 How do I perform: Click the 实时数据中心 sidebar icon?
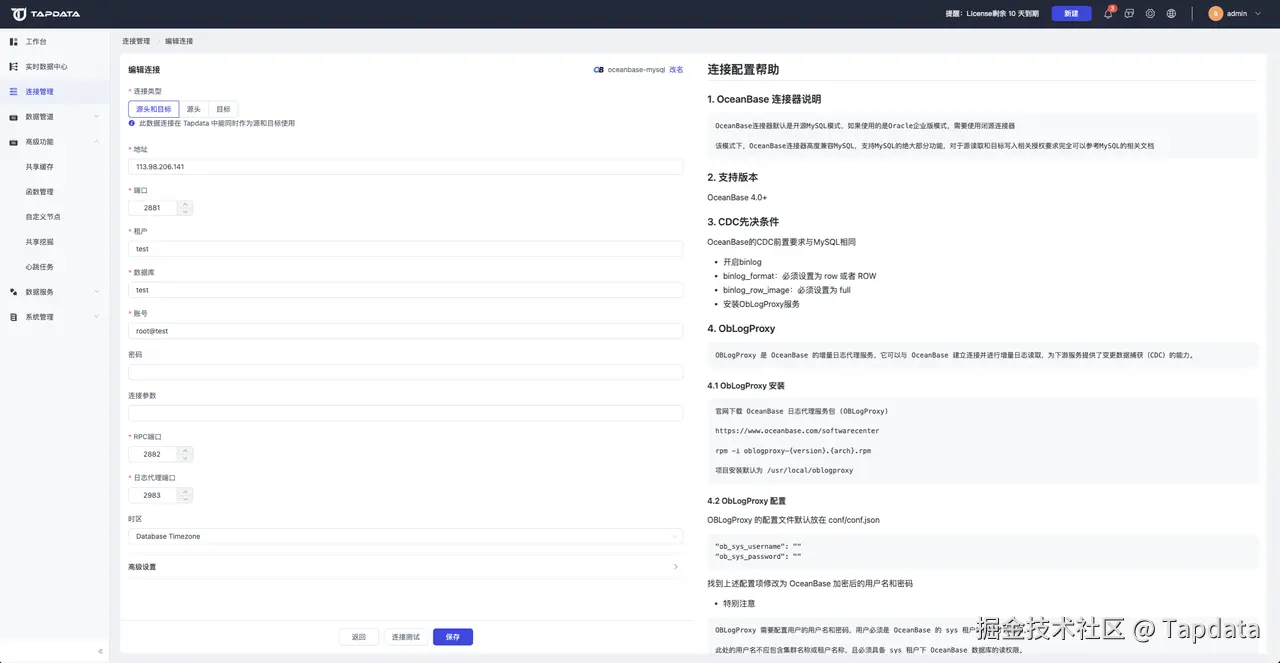coord(14,66)
